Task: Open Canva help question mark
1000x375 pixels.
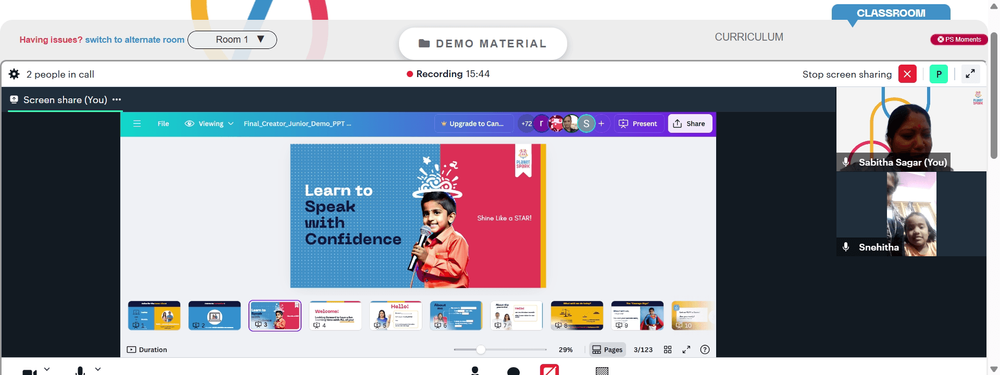Action: click(705, 349)
